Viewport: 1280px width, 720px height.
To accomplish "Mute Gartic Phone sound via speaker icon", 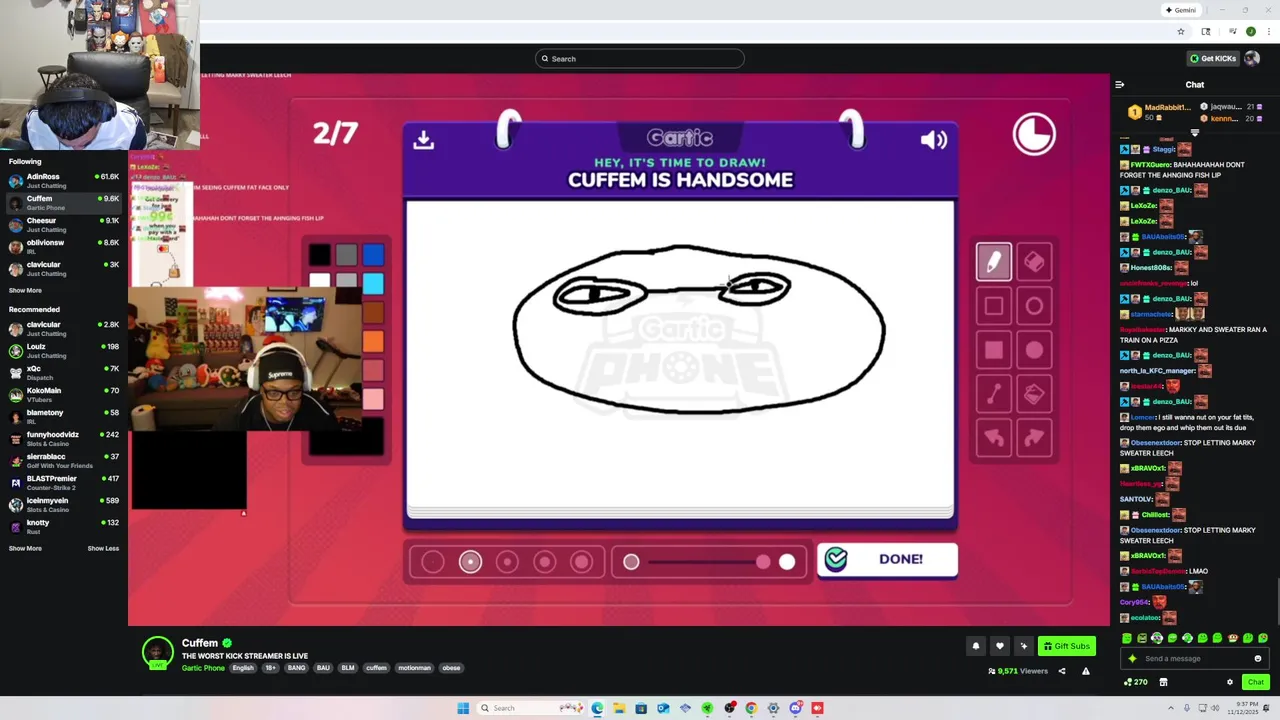I will coord(933,140).
